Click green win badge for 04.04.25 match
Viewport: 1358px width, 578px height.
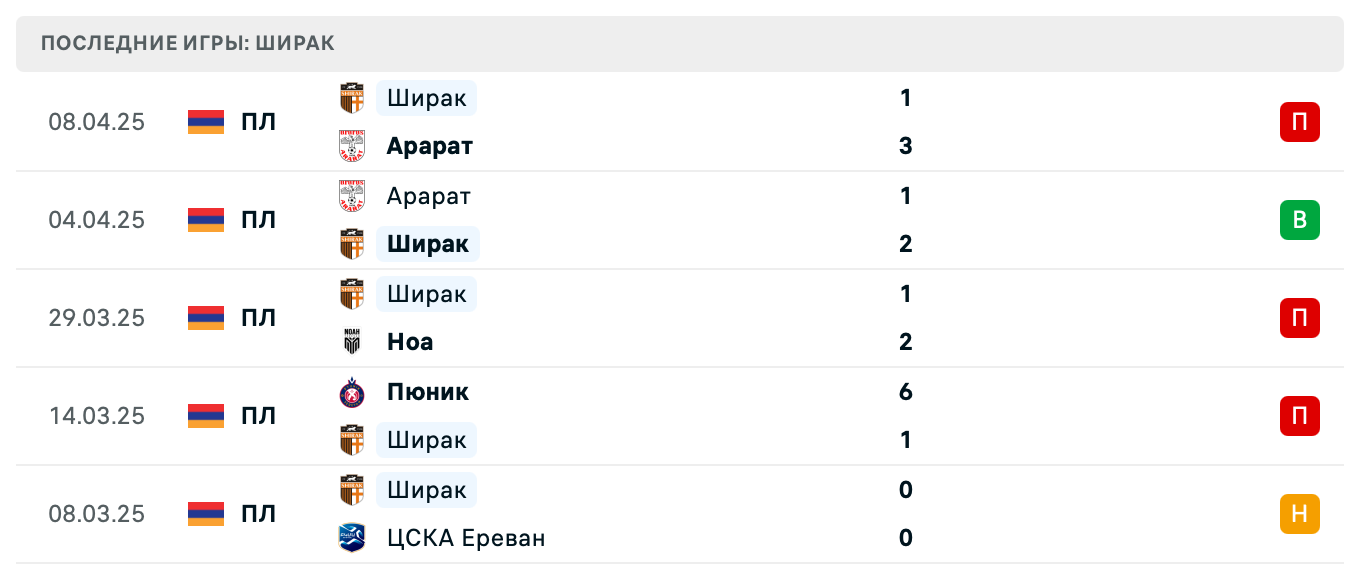pos(1299,220)
